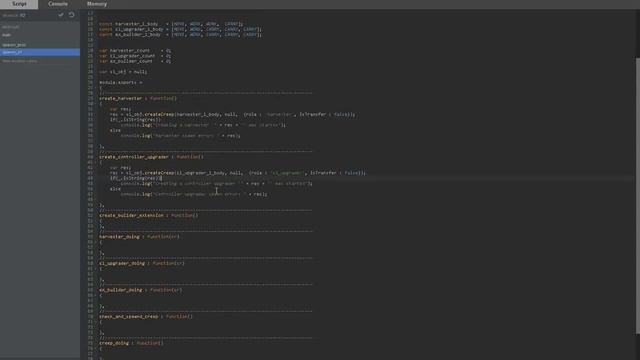Fold the ex_builder_doing function body
This screenshot has height=360, width=640.
point(96,295)
